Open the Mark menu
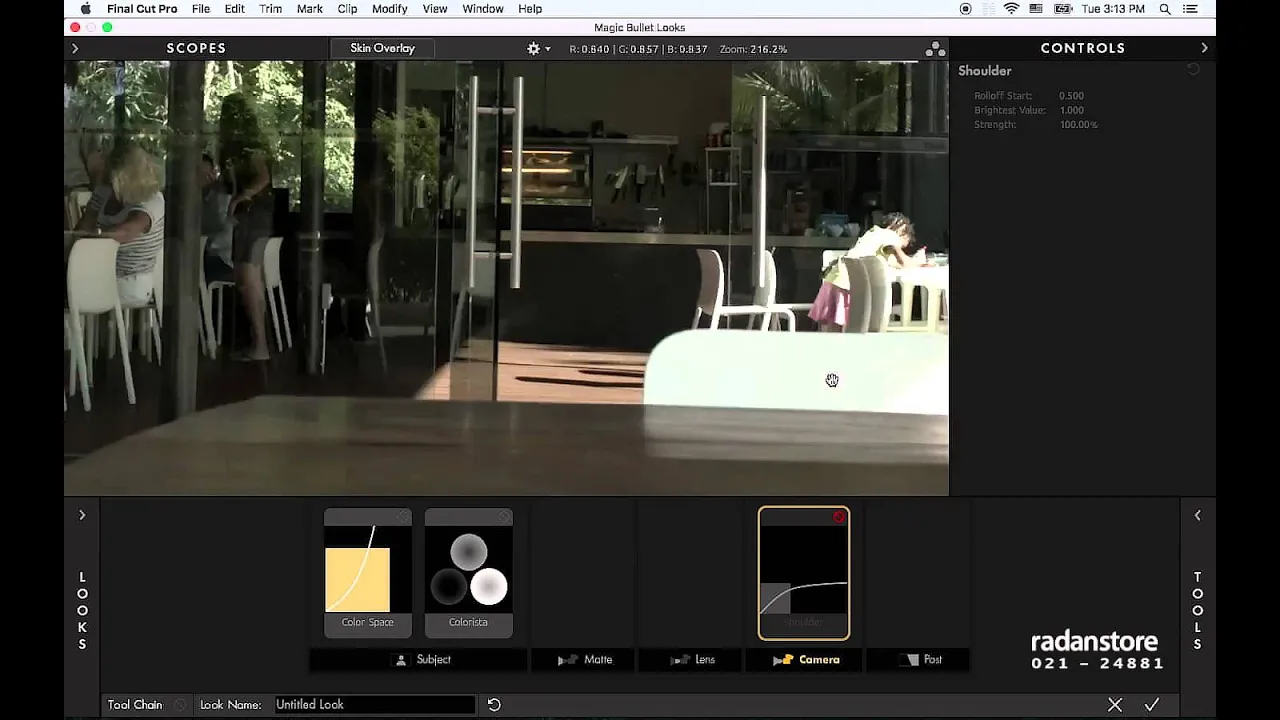This screenshot has width=1280, height=720. click(310, 9)
